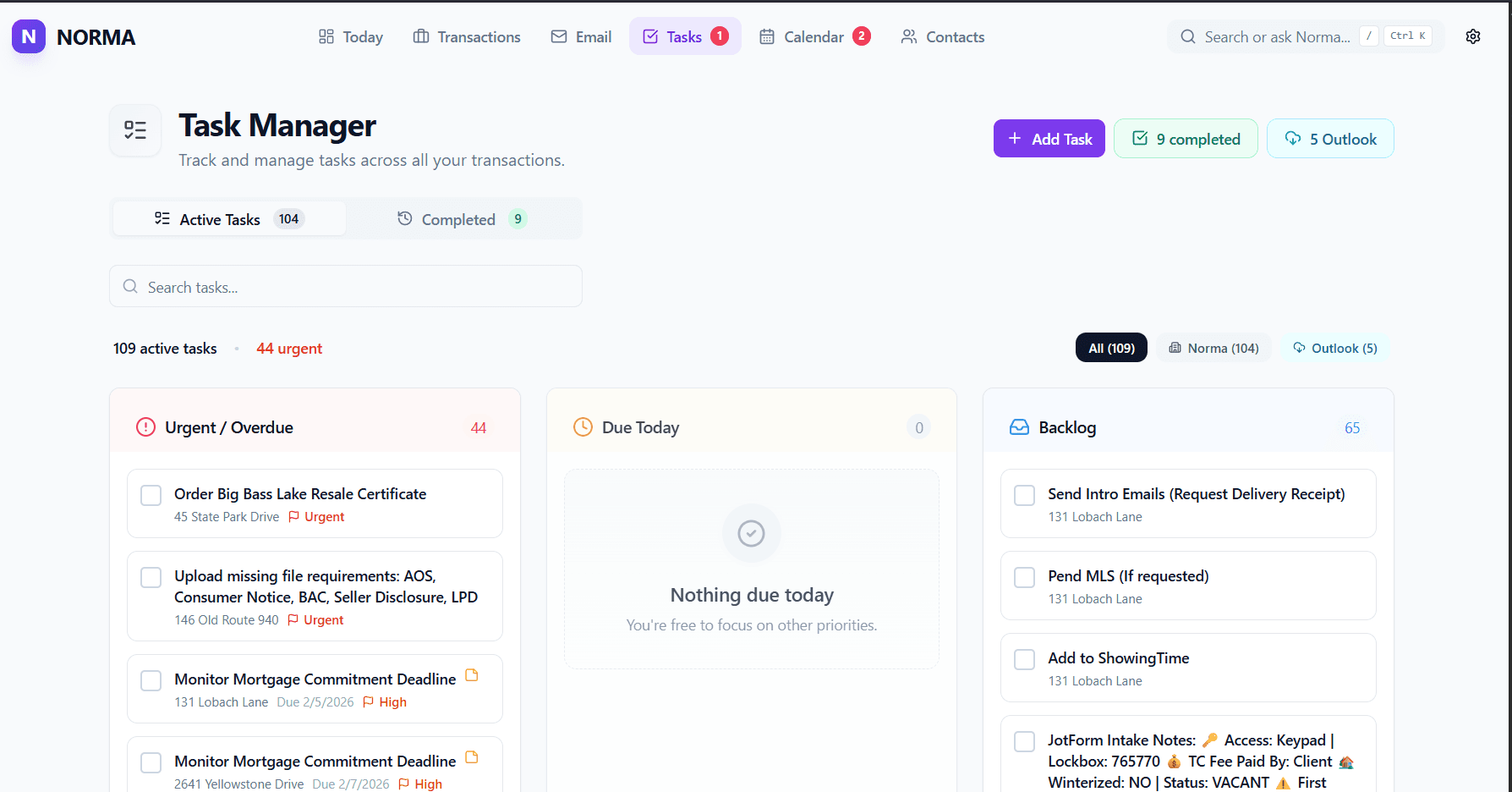Click the NORMA logo icon

coord(28,36)
